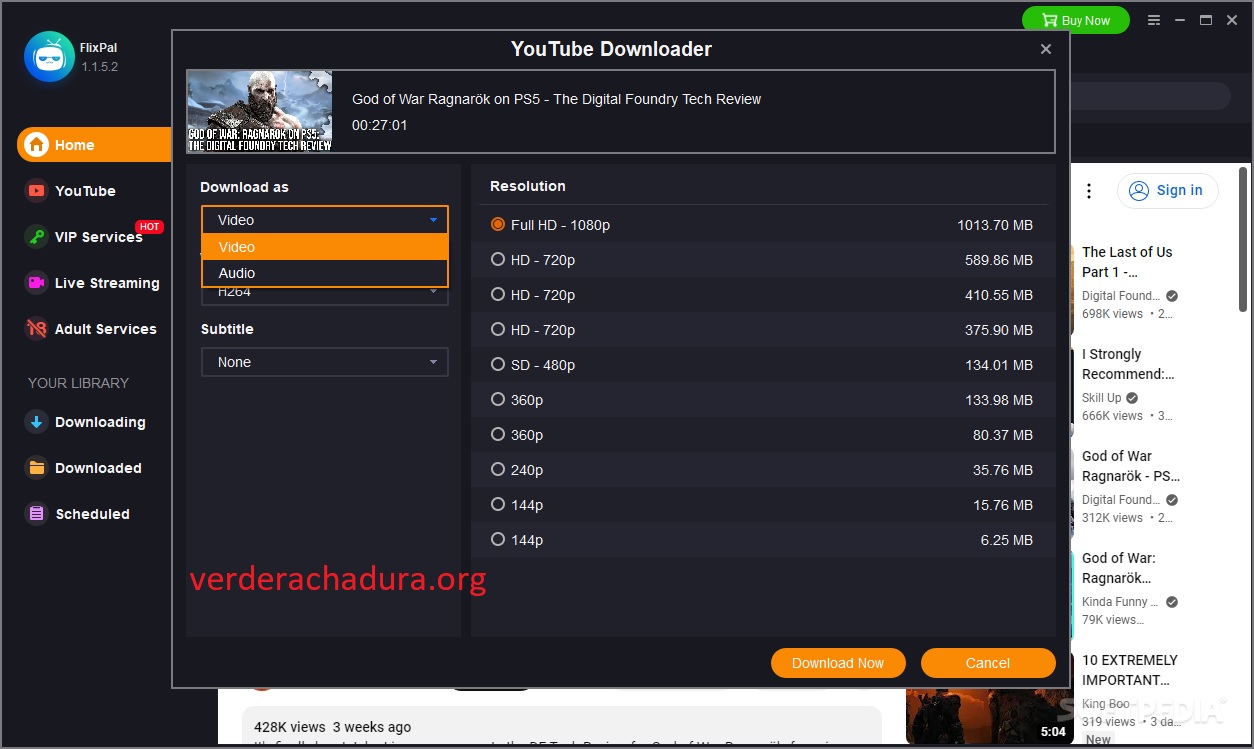The height and width of the screenshot is (749, 1254).
Task: Open I Strongly Recommend video link
Action: [1128, 364]
